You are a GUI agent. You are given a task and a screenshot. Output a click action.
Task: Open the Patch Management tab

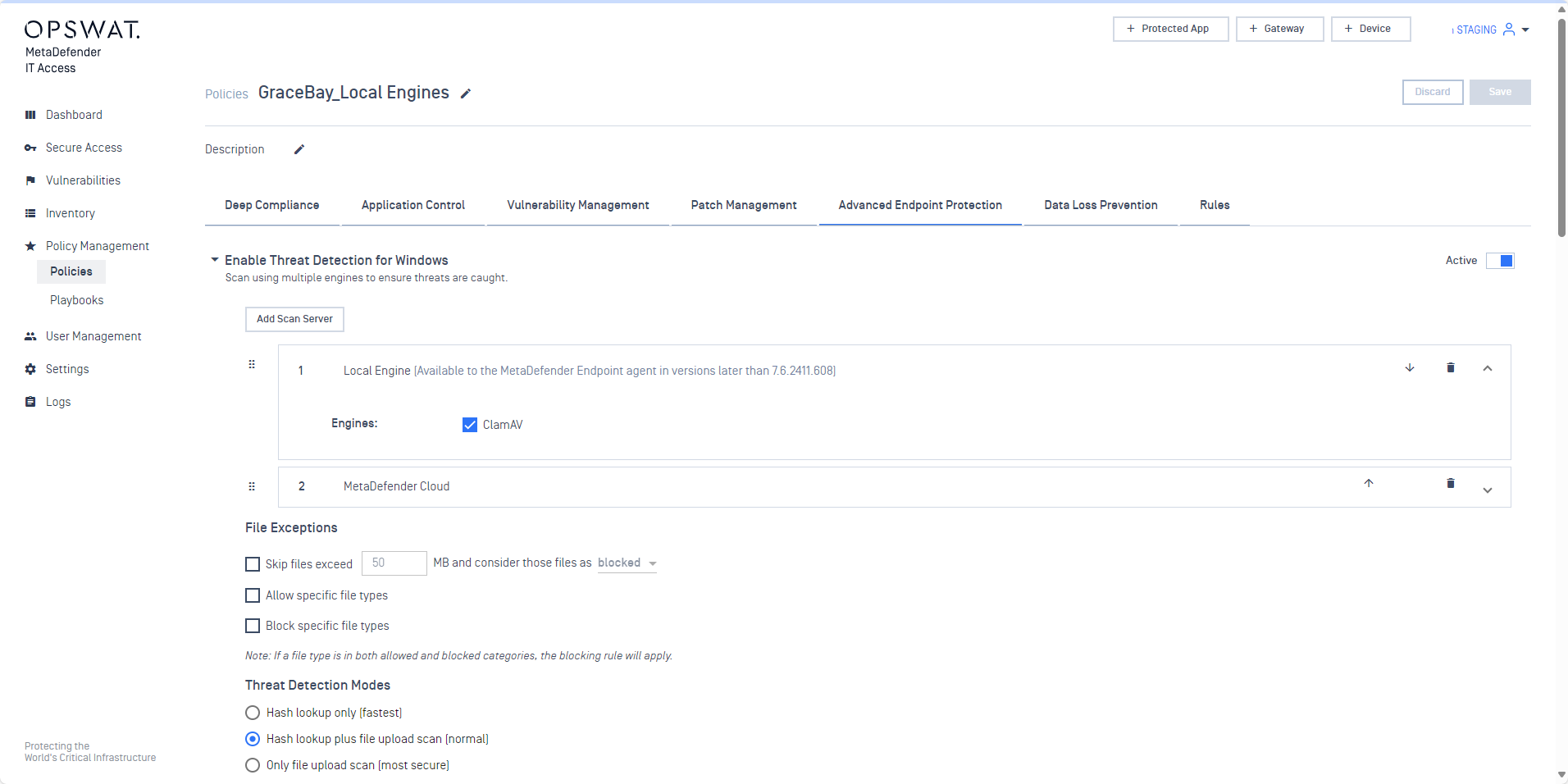click(x=744, y=205)
